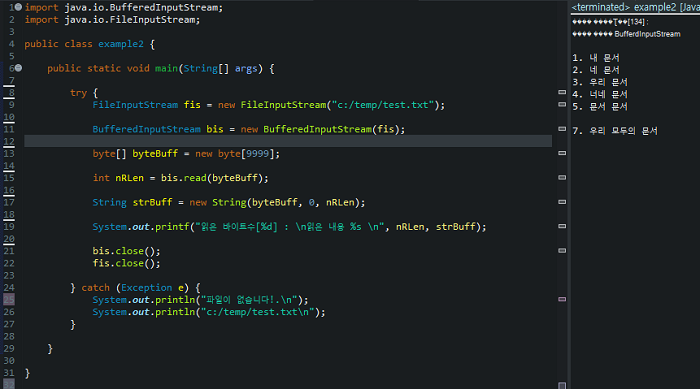Collapse the main method fold toggle
The image size is (700, 389).
pyautogui.click(x=18, y=68)
